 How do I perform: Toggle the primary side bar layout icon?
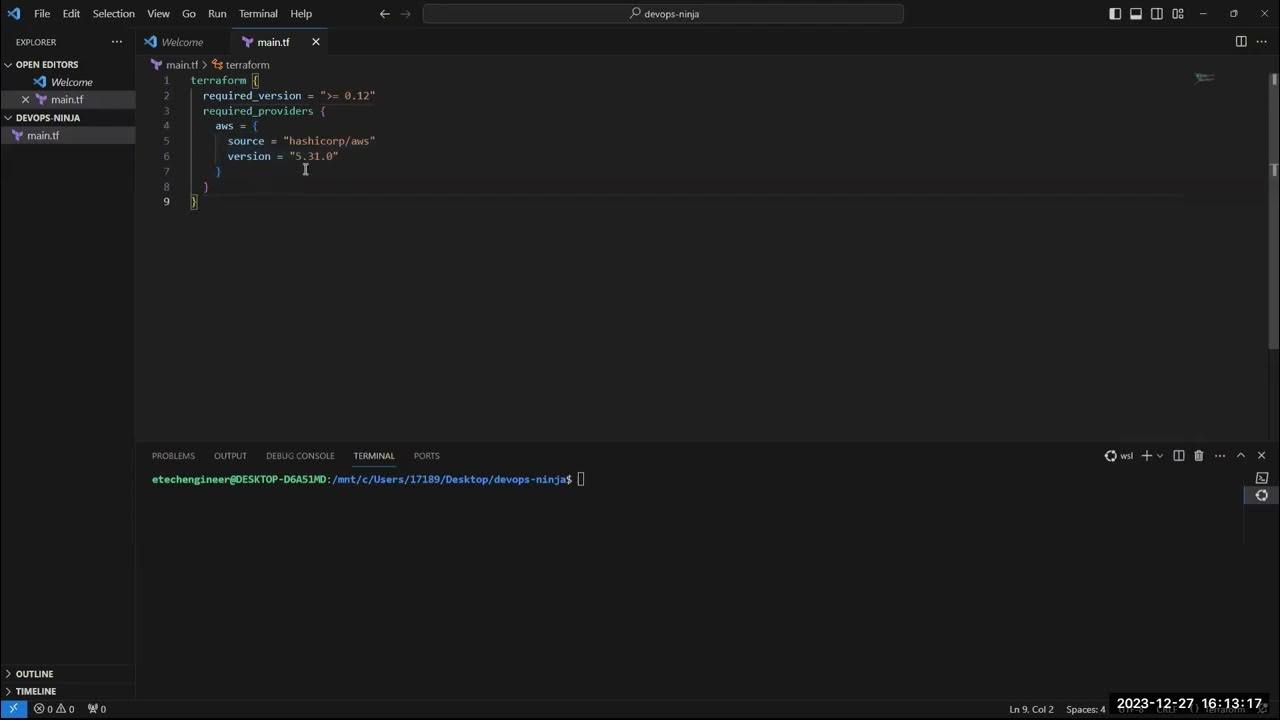[1115, 14]
